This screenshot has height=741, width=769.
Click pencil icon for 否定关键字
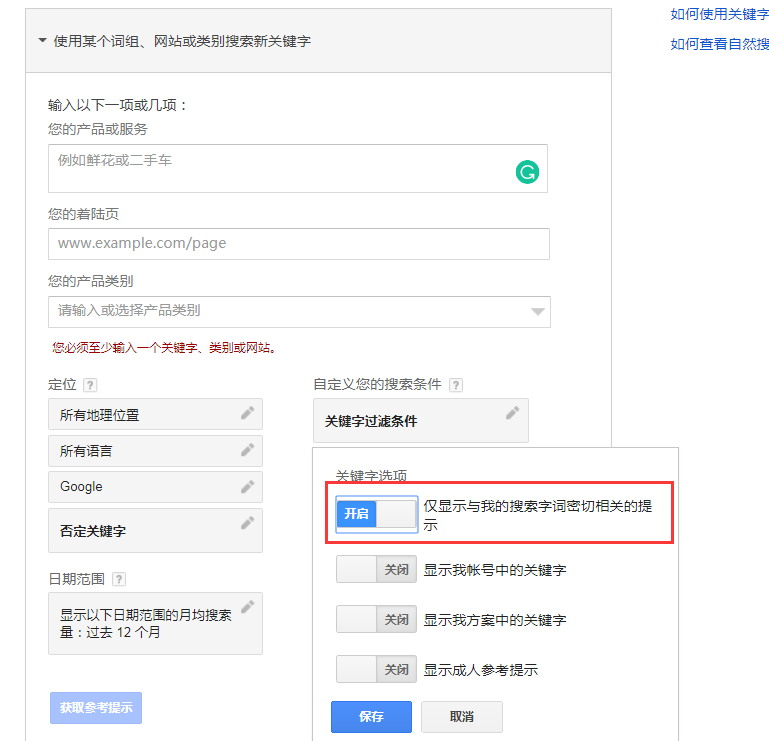(248, 523)
